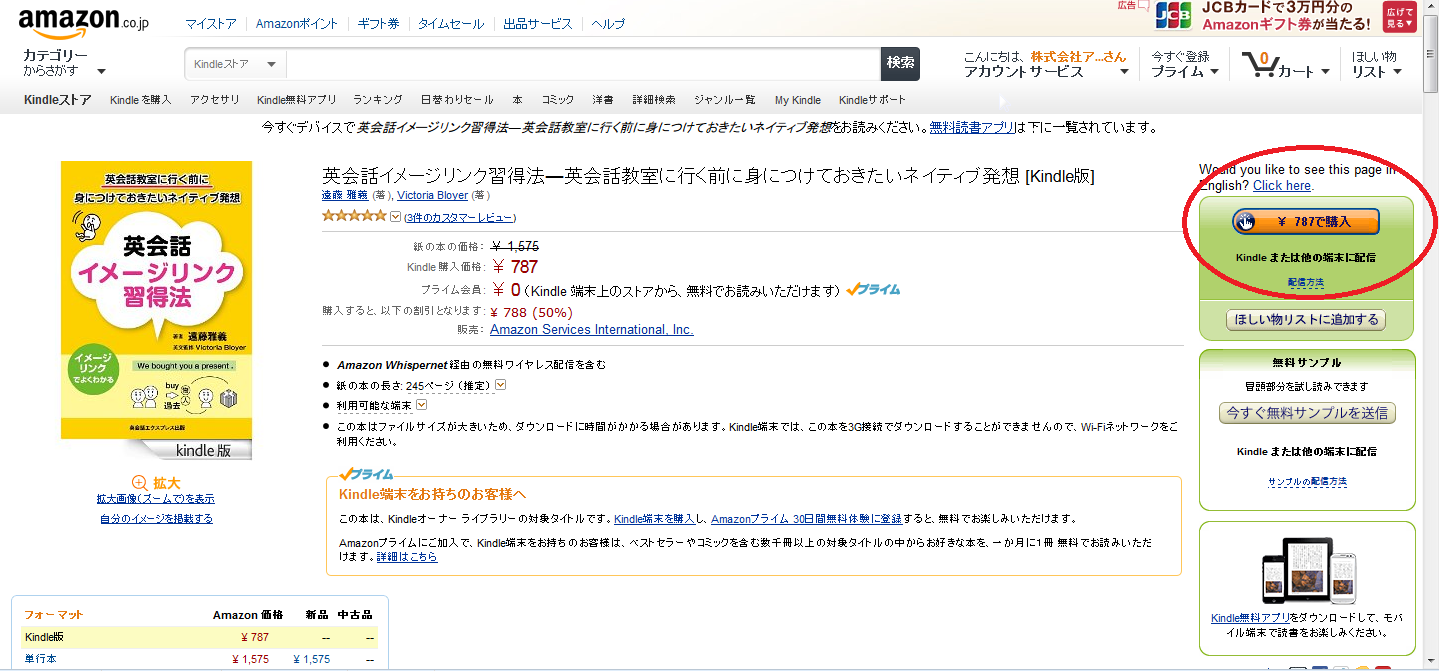The width and height of the screenshot is (1439, 671).
Task: Focus the search input field
Action: point(583,64)
